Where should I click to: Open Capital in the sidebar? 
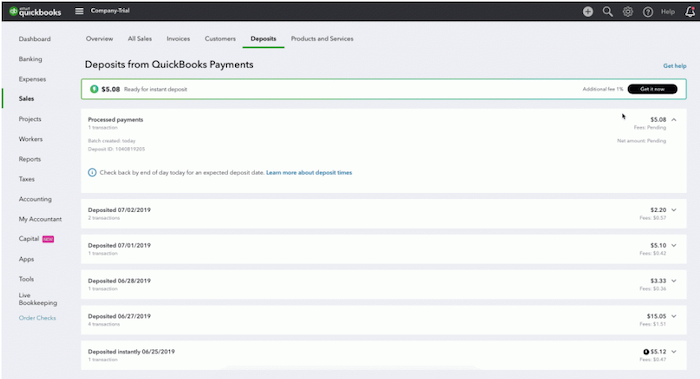point(29,239)
